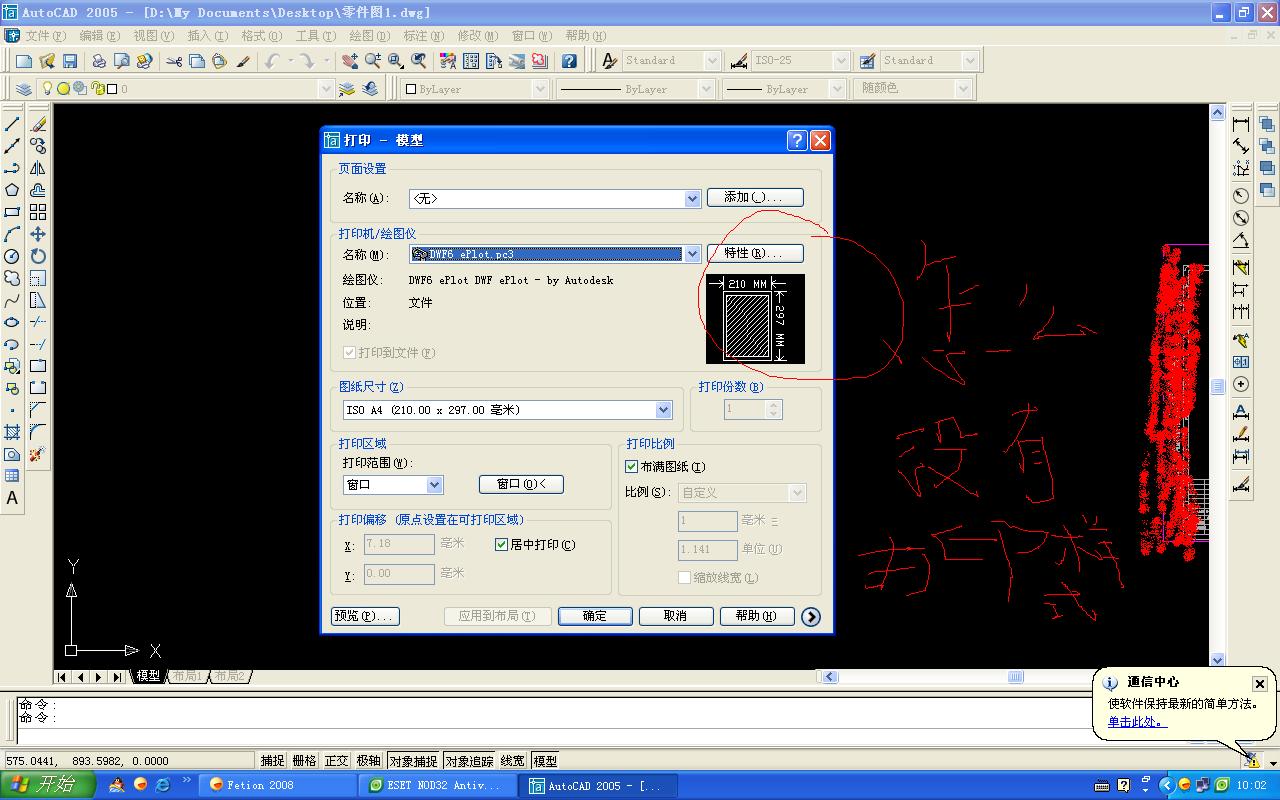Toggle the 居中打印 checkbox

[x=502, y=545]
